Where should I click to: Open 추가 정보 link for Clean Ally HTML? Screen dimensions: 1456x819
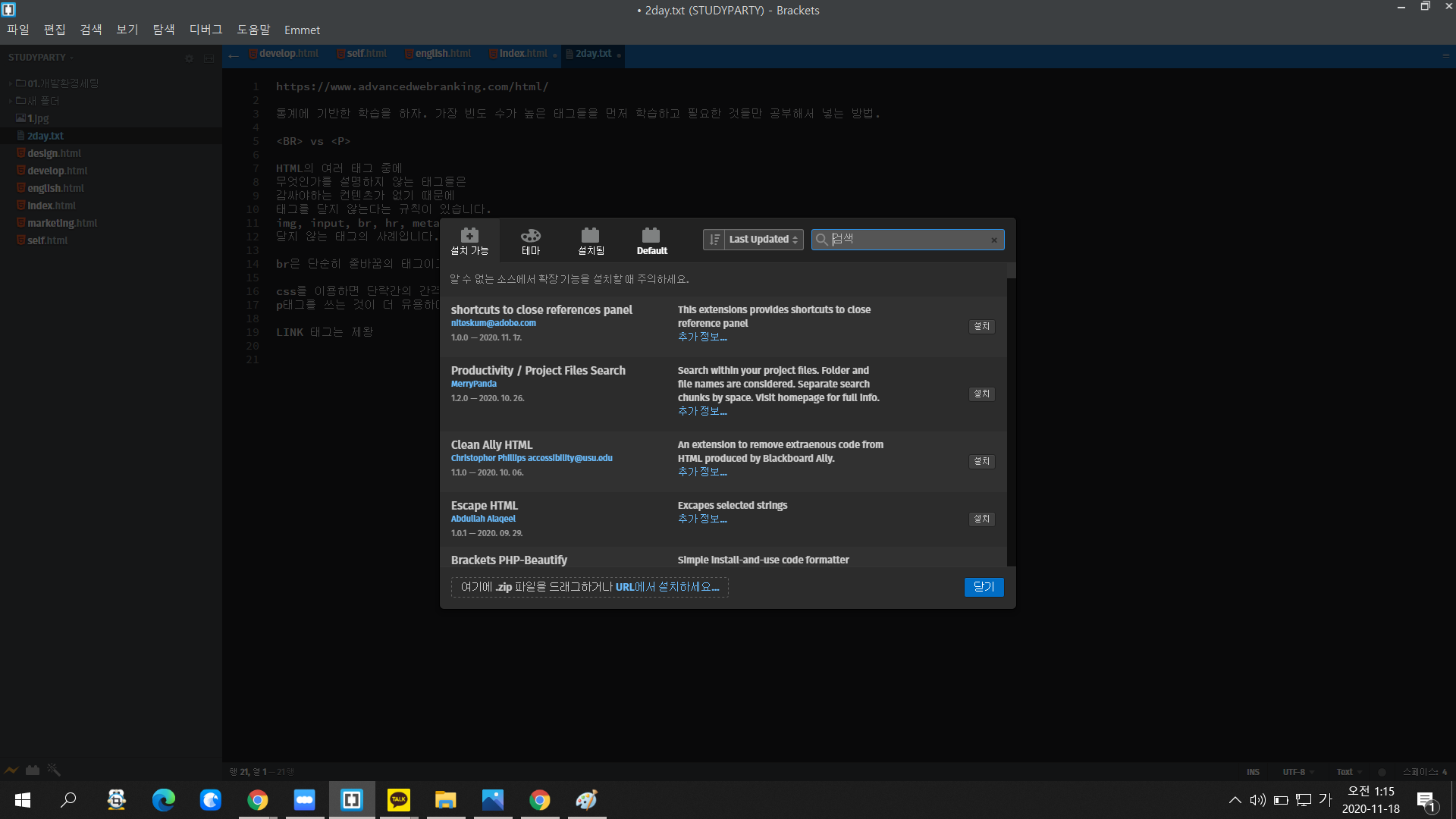[701, 472]
